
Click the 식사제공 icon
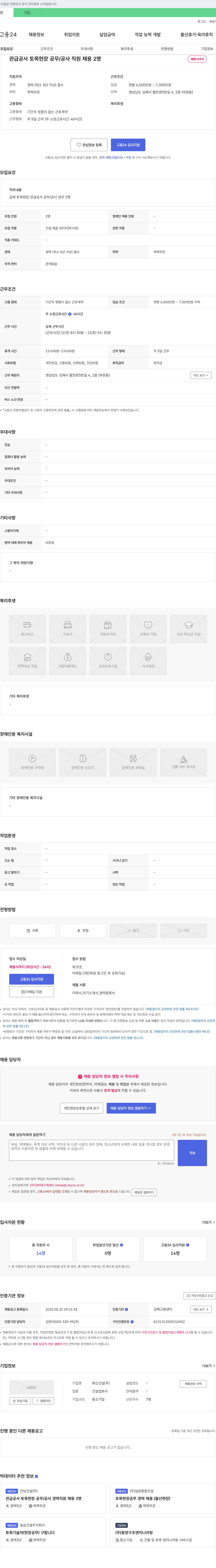pos(148,661)
